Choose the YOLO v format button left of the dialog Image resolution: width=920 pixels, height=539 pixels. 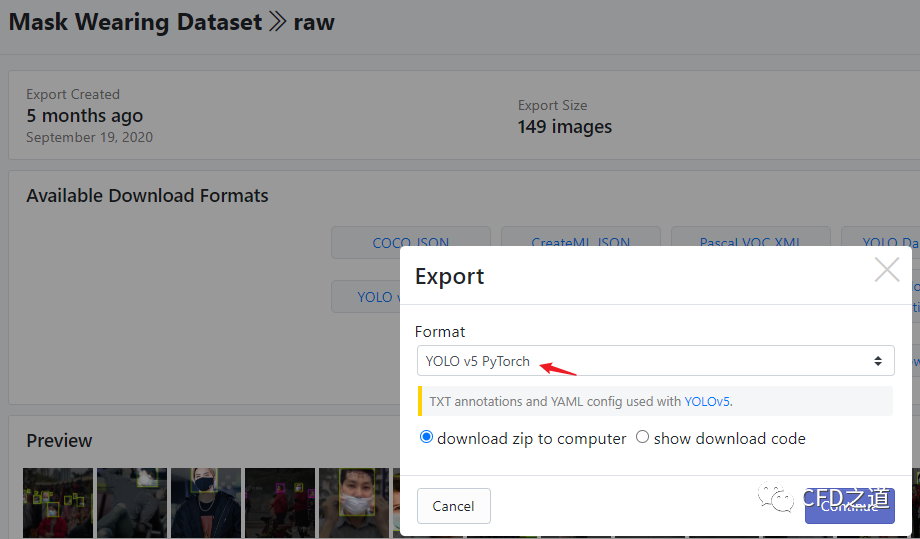point(365,296)
